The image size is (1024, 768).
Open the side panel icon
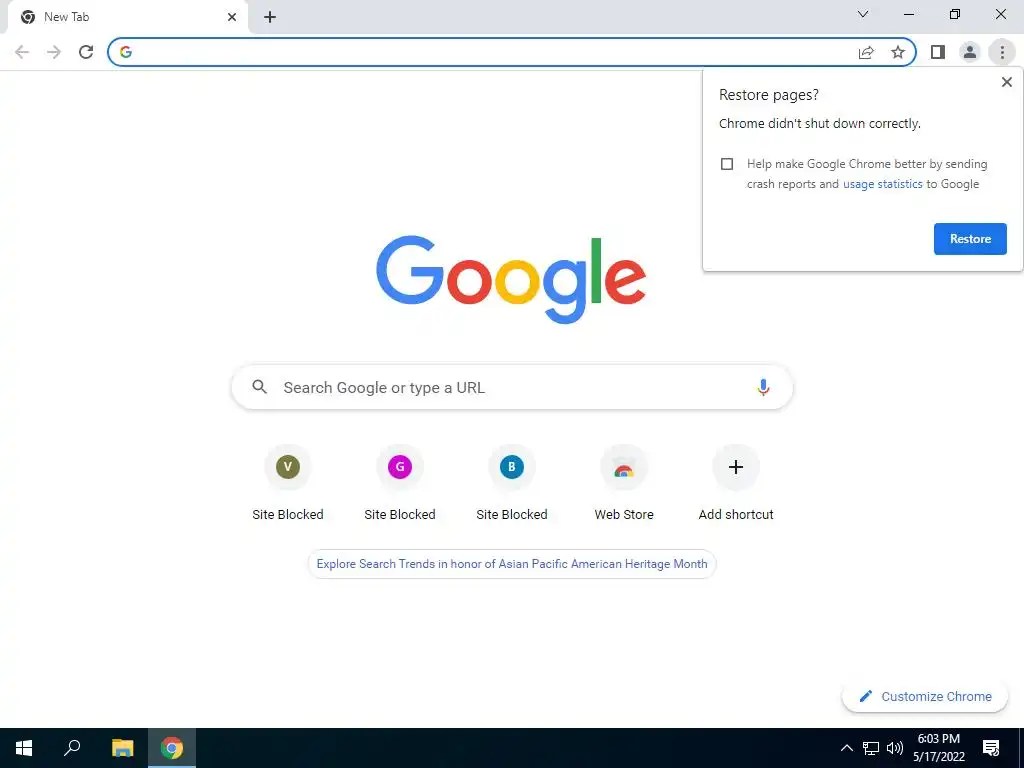tap(938, 52)
